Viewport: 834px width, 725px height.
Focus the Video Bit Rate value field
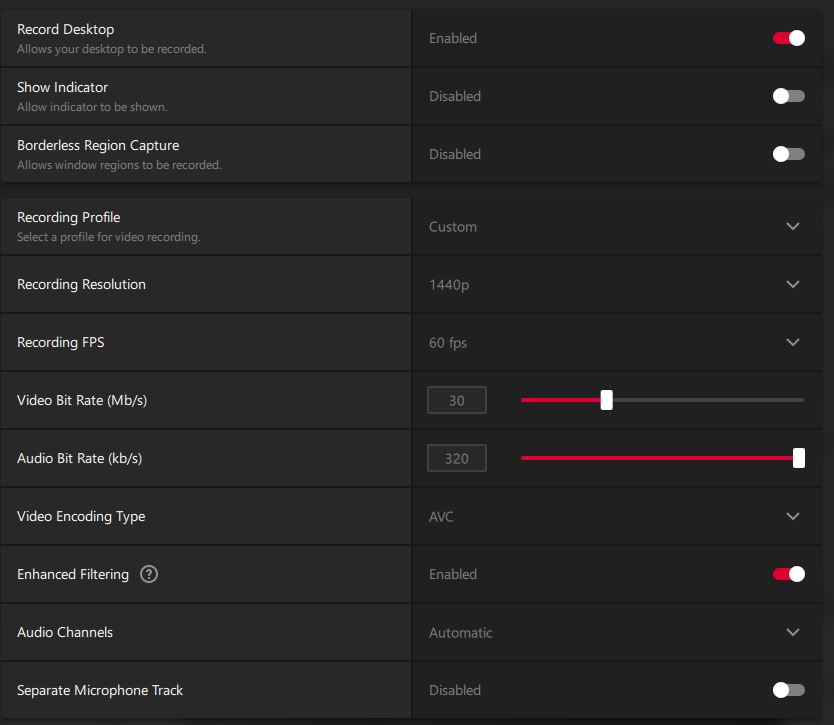pos(457,401)
